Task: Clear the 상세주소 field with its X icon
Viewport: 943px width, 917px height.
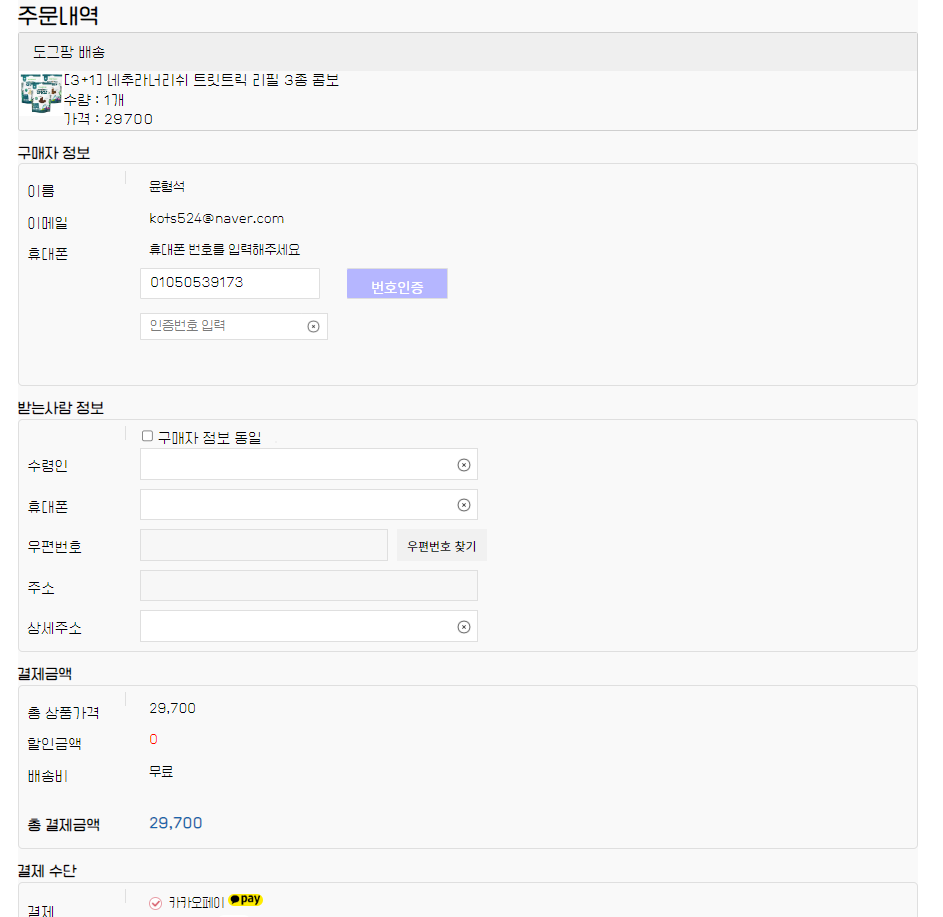Action: point(464,627)
